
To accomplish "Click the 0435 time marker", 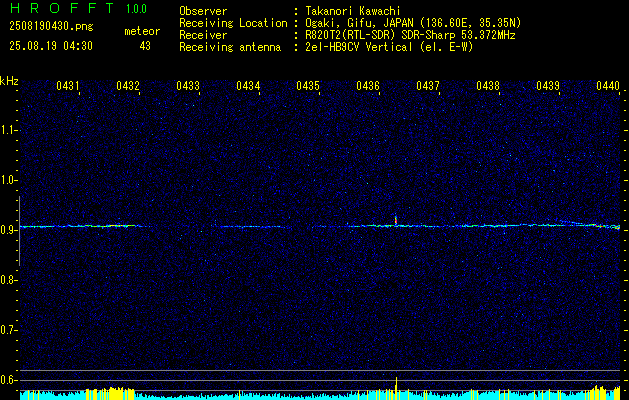I will tap(308, 85).
